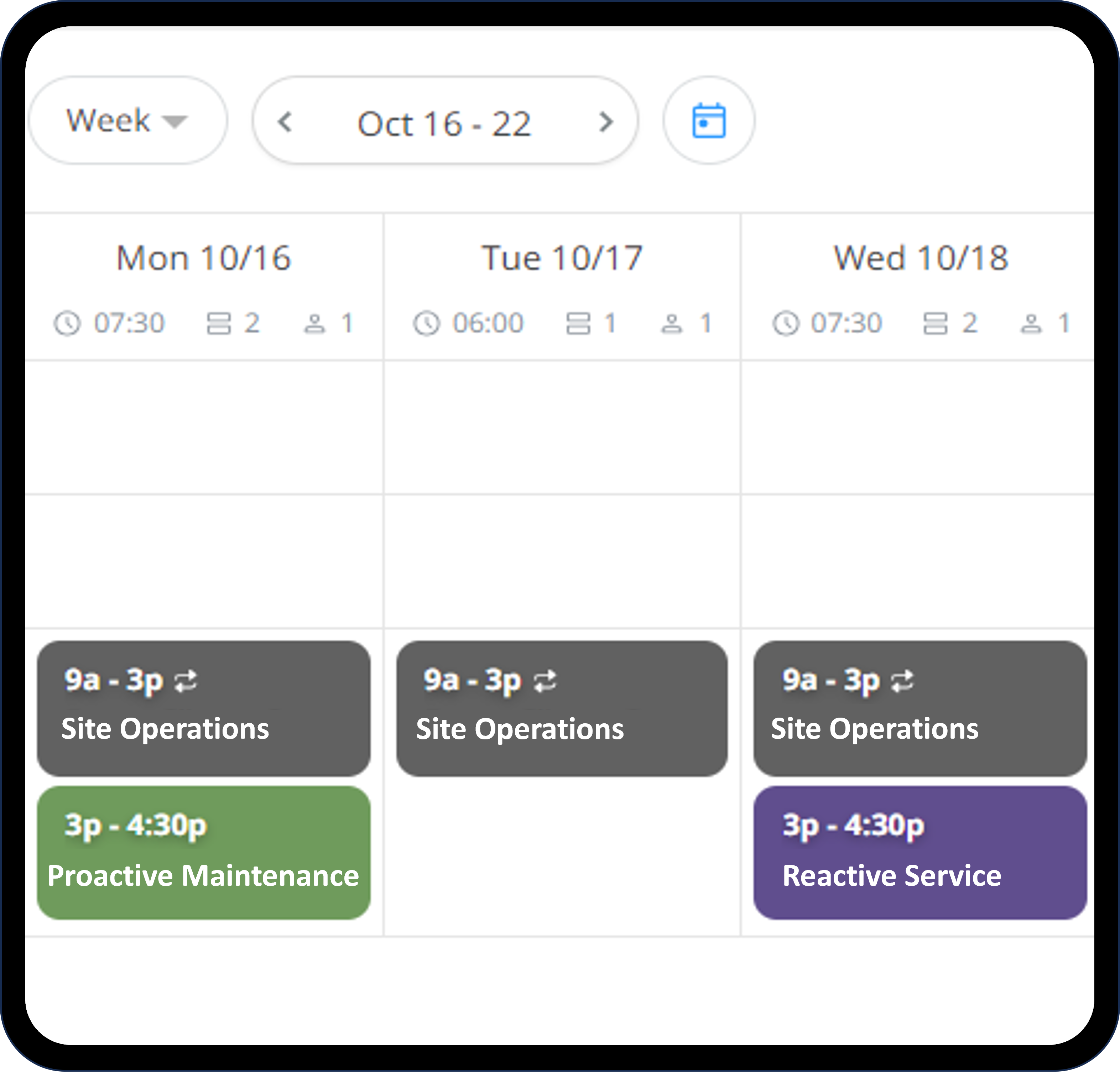Click the person icon under Tue 10/17
The width and height of the screenshot is (1120, 1072).
[672, 323]
